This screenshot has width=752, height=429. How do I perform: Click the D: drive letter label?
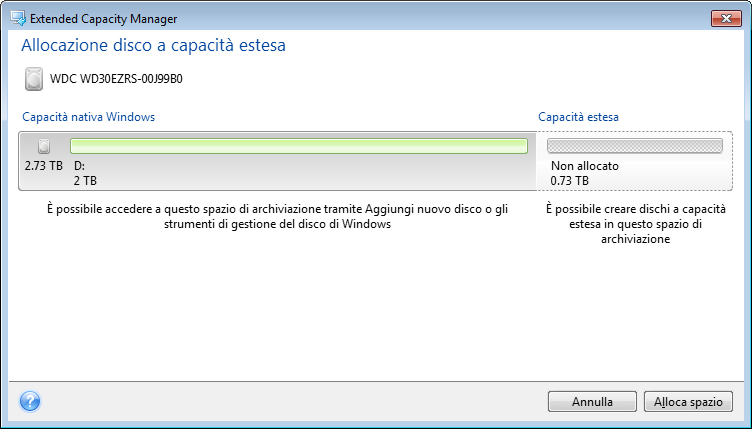(x=80, y=166)
